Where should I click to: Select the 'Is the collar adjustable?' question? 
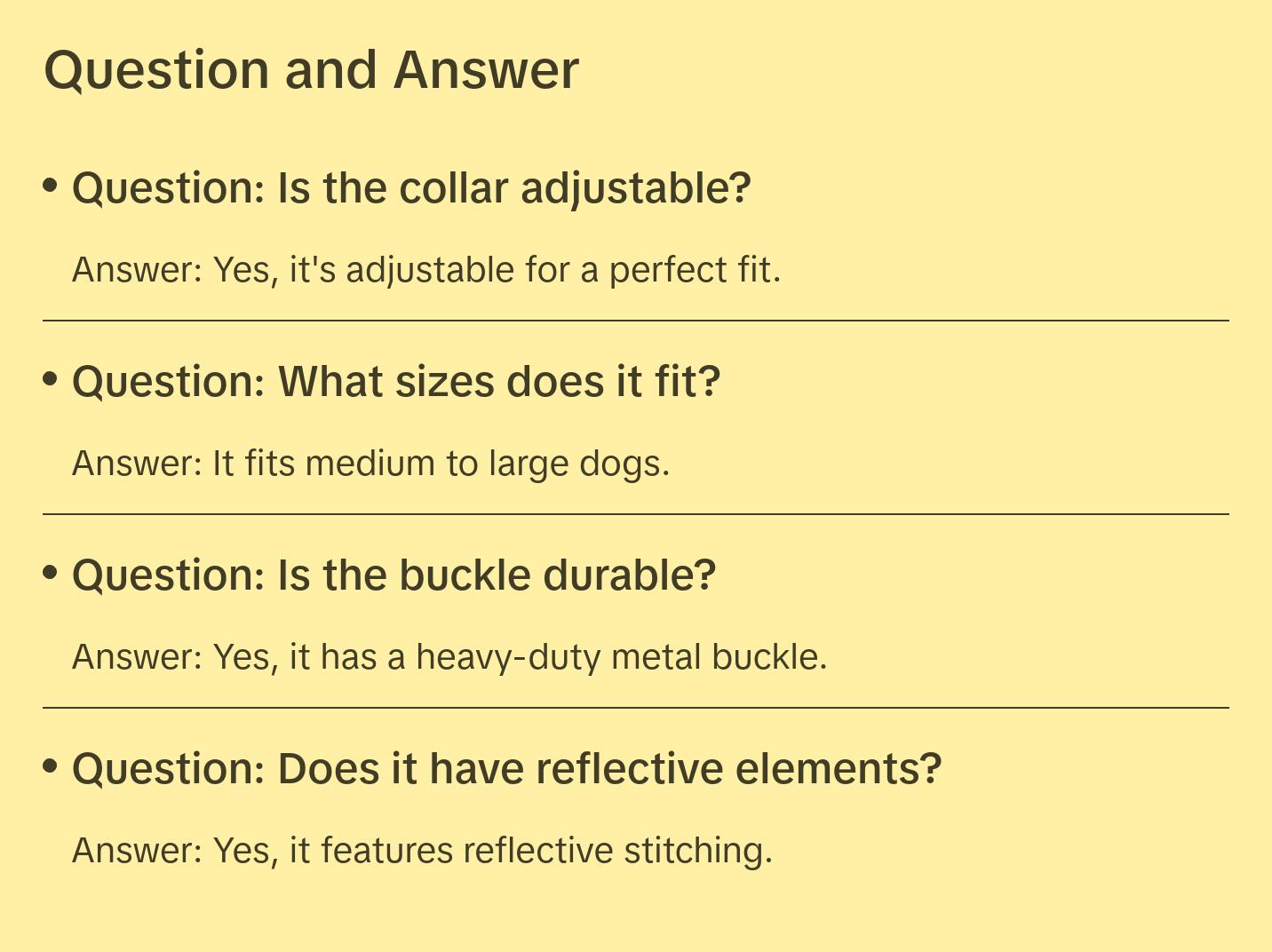(411, 188)
